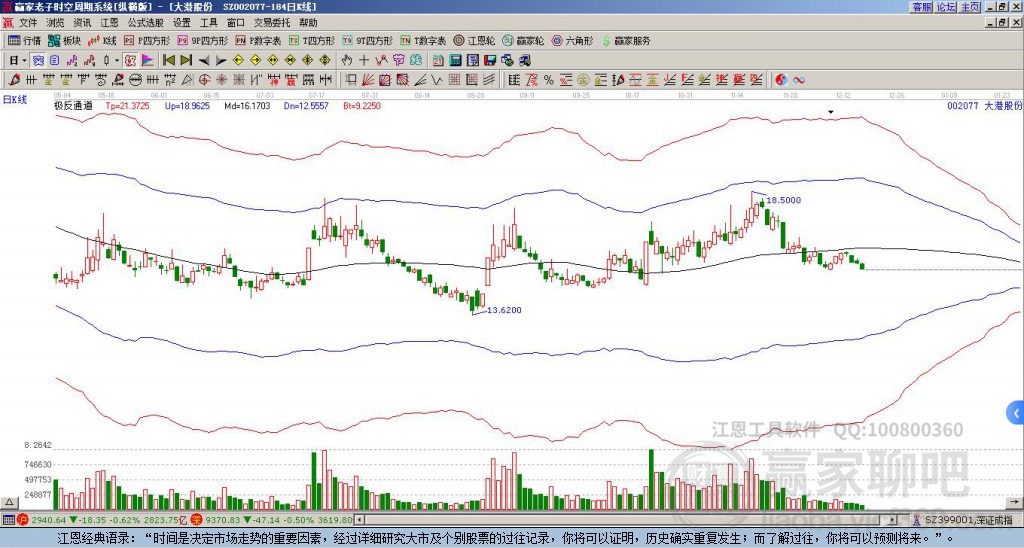1024x548 pixels.
Task: Click horizontal scrollbar left arrow
Action: [x=359, y=520]
